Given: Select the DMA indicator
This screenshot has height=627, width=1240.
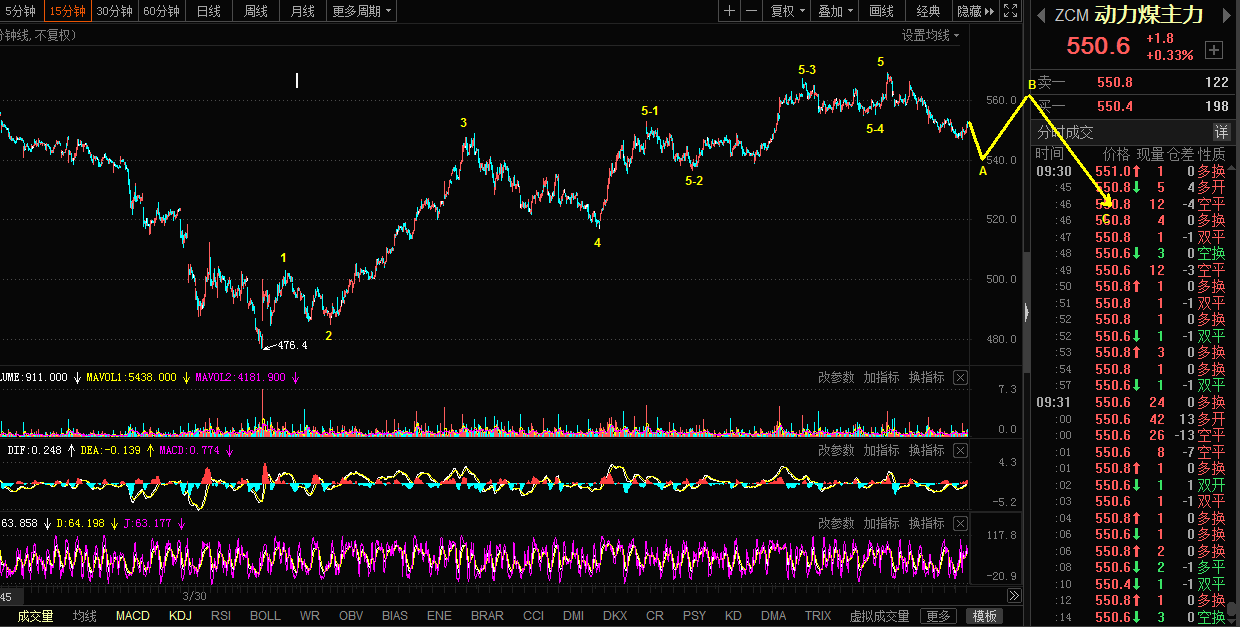Looking at the screenshot, I should coord(773,616).
